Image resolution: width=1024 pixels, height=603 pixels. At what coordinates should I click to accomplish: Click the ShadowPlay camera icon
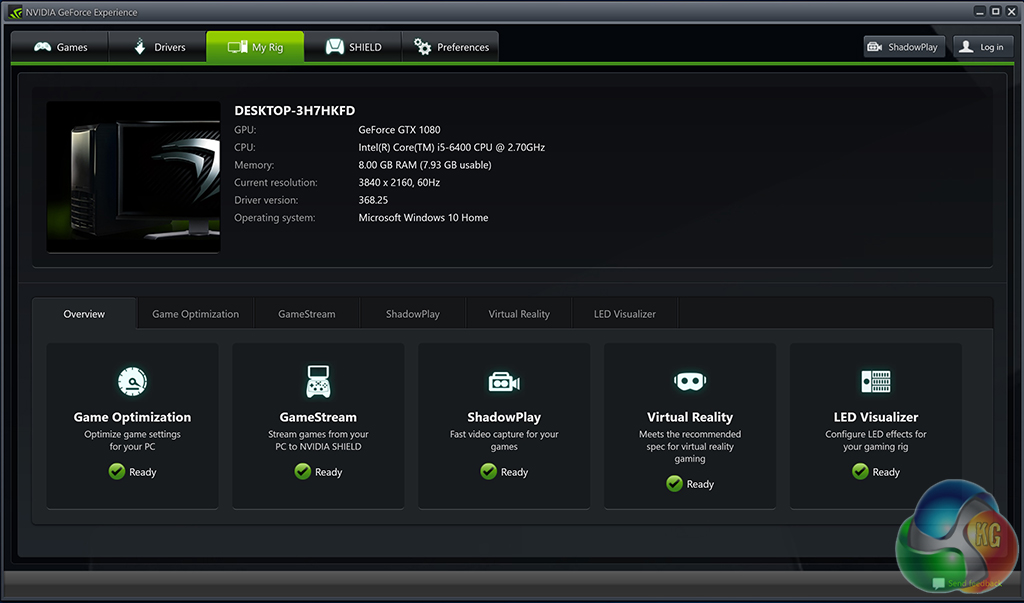coord(504,381)
